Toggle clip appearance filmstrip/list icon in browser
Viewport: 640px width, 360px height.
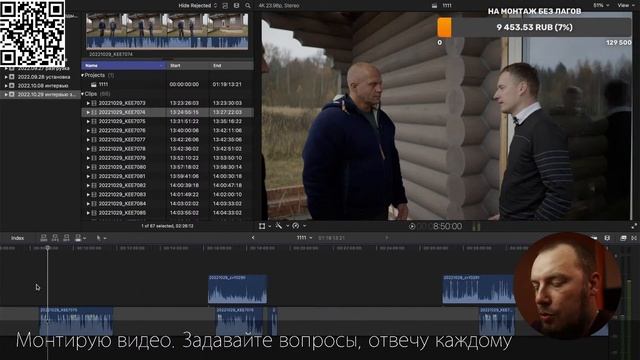(225, 6)
